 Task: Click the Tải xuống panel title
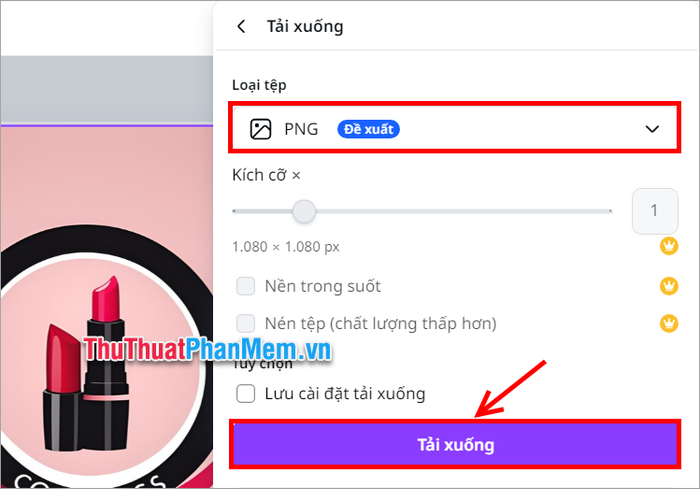305,26
